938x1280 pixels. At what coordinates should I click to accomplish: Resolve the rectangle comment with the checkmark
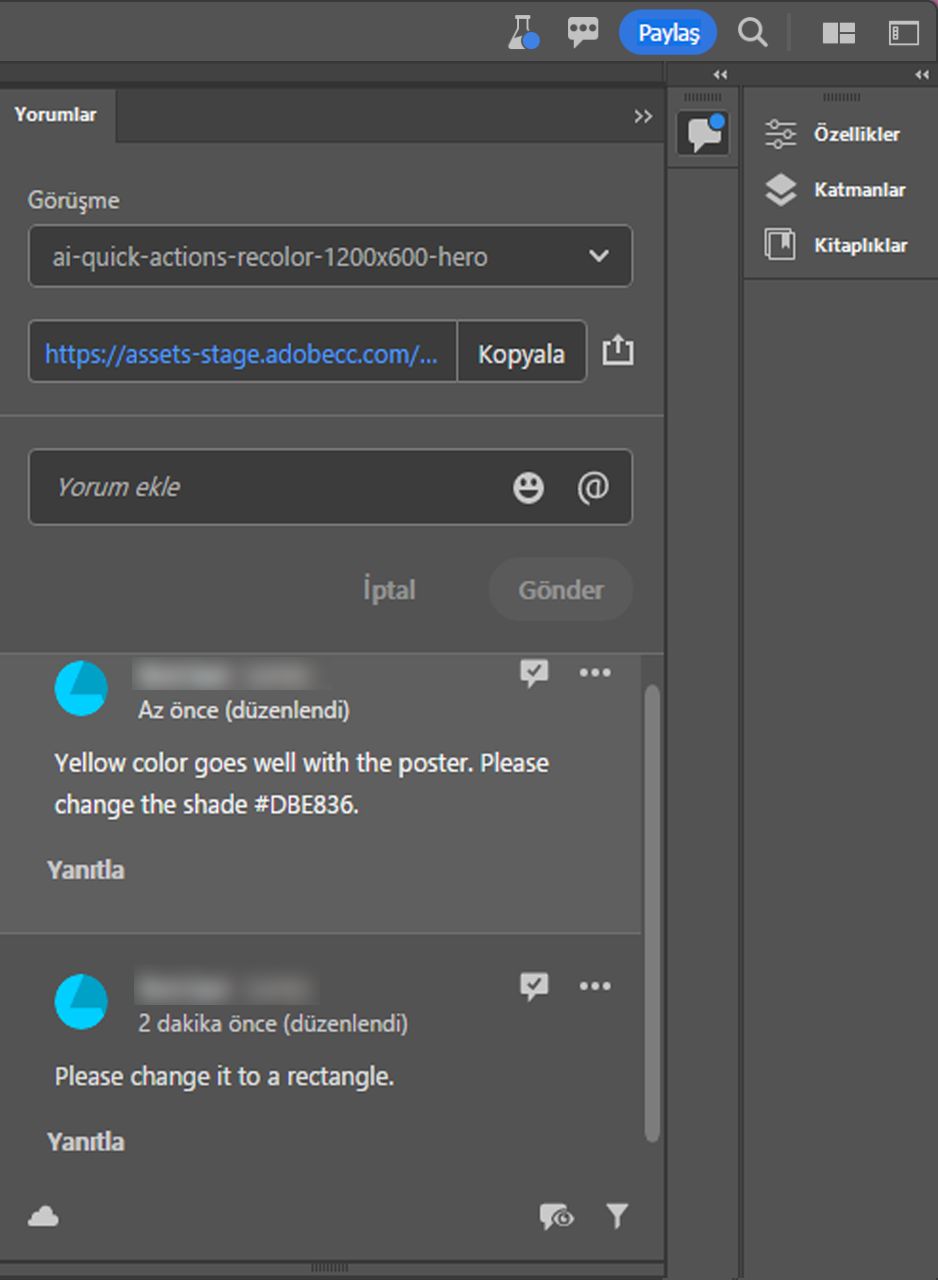coord(535,987)
